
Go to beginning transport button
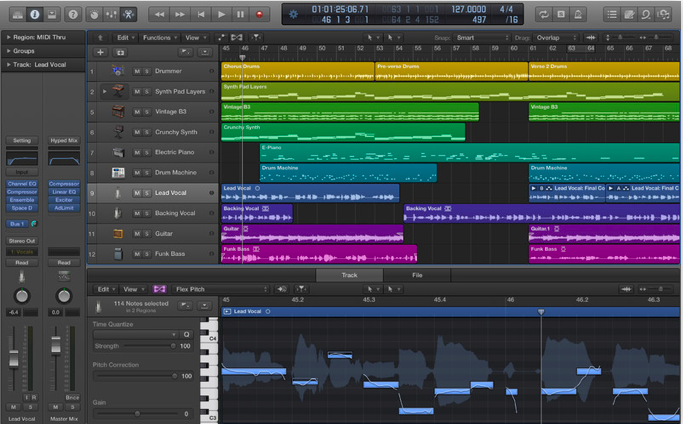(200, 14)
